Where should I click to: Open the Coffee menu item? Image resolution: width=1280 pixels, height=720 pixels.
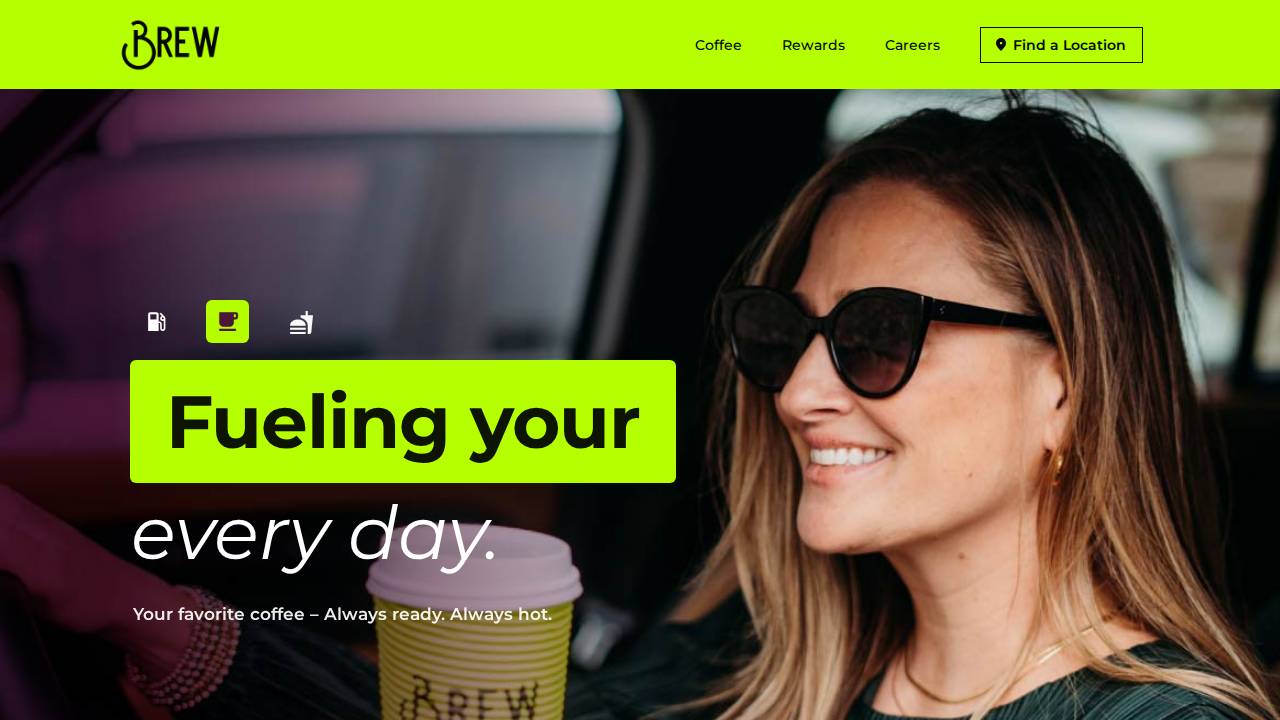tap(718, 45)
